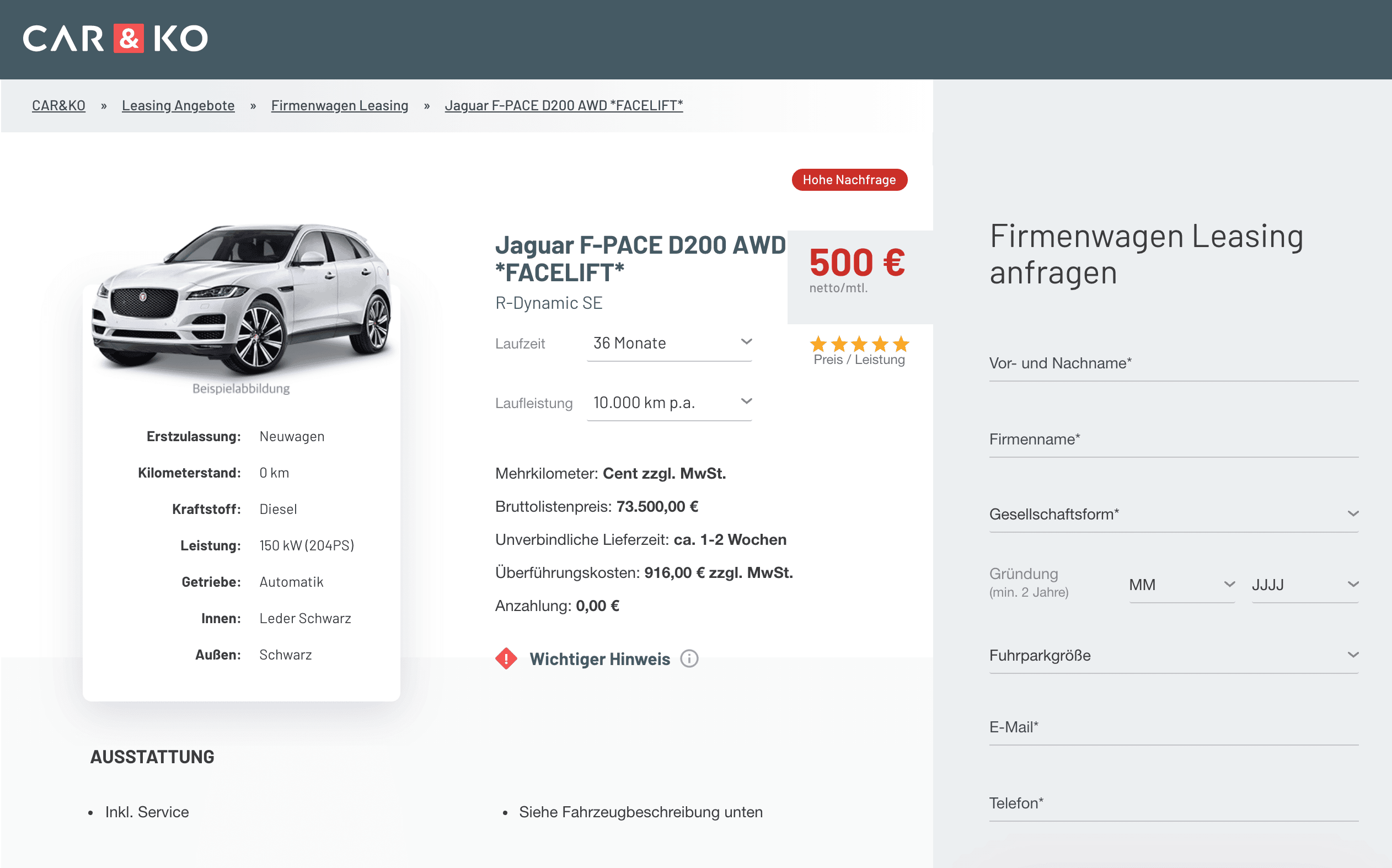Click the Hohe Nachfrage badge
1392x868 pixels.
[x=849, y=180]
